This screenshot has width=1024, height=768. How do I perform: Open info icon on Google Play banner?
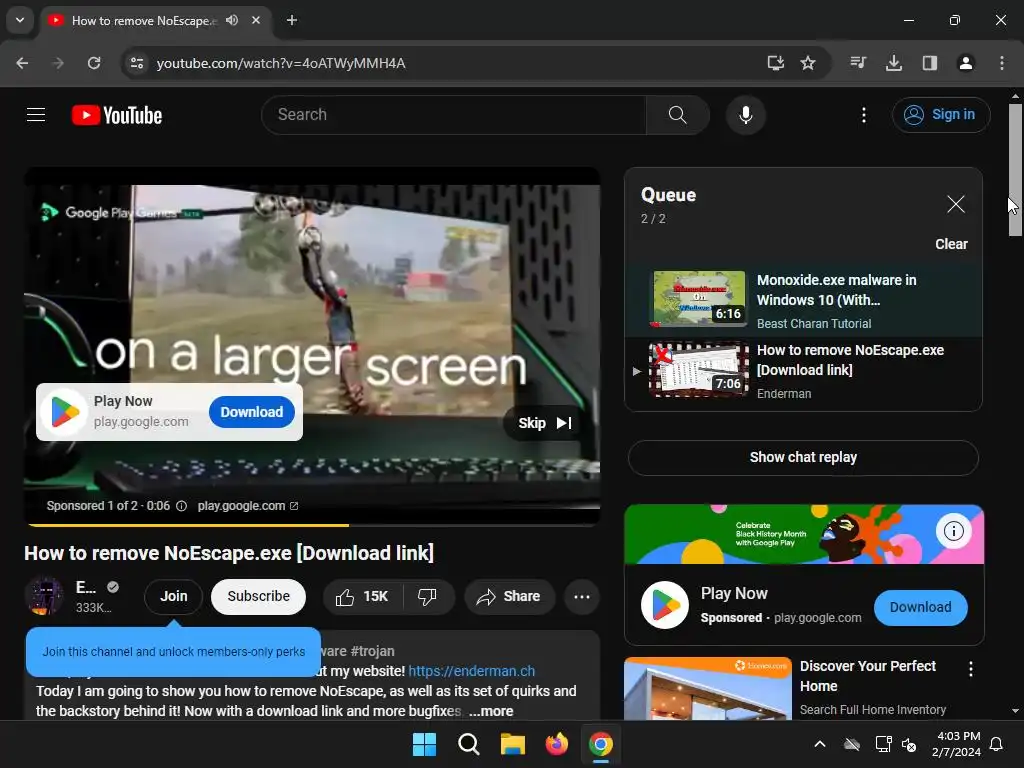pos(953,531)
